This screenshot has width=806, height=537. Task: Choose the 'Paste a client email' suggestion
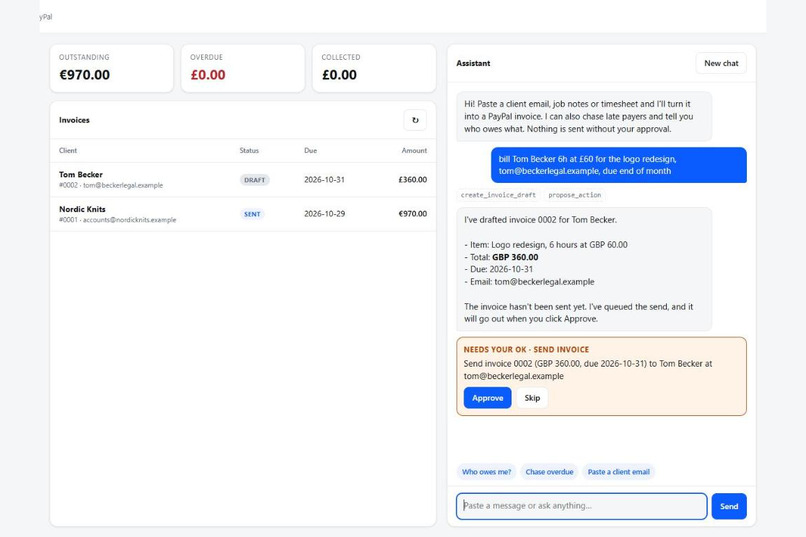[x=618, y=472]
